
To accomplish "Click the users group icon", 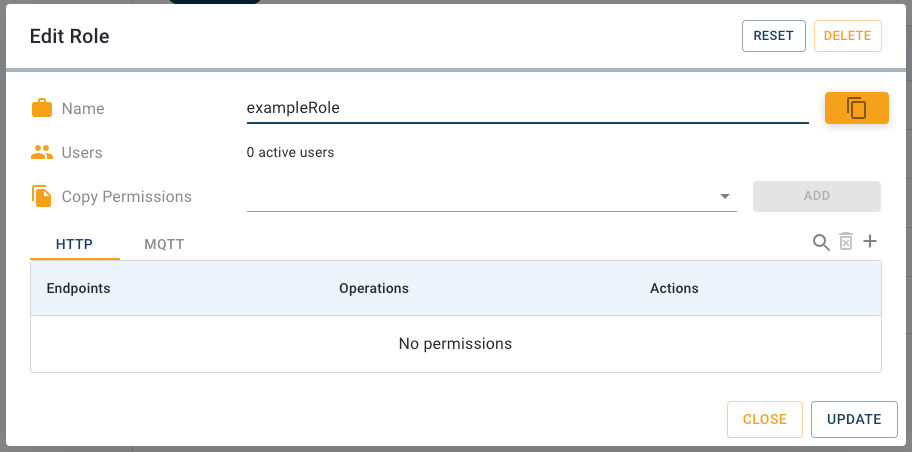I will tap(42, 153).
